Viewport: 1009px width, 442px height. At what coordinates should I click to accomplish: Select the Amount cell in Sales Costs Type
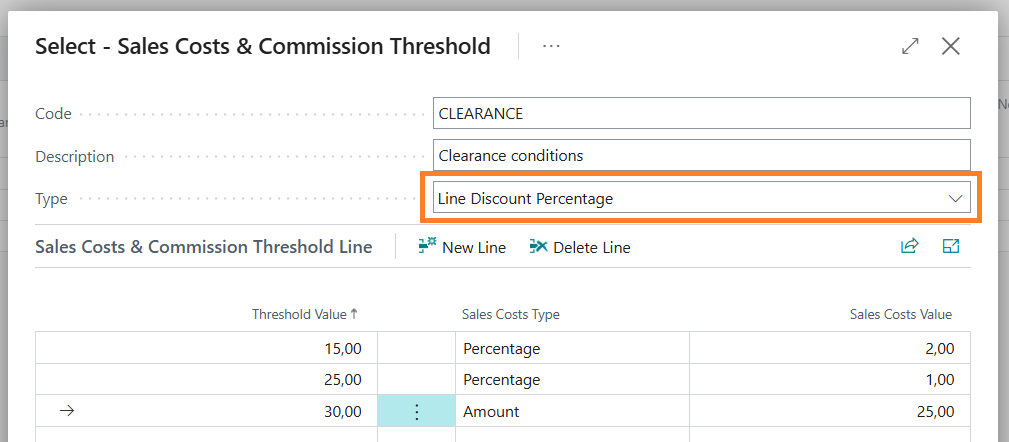(572, 411)
